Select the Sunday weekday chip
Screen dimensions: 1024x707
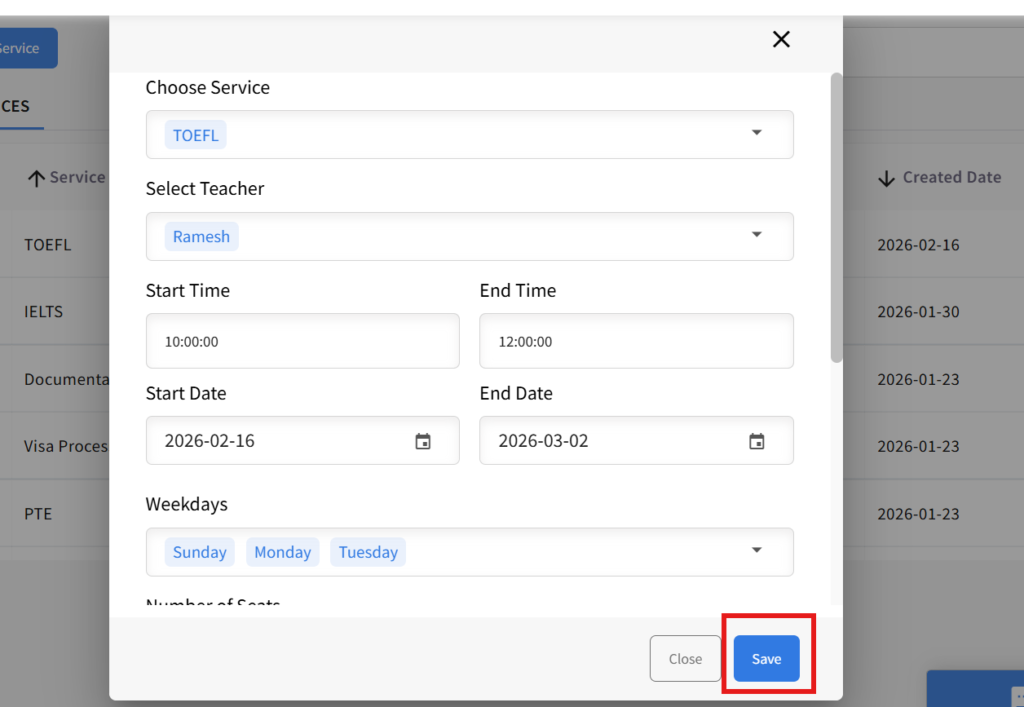[200, 552]
